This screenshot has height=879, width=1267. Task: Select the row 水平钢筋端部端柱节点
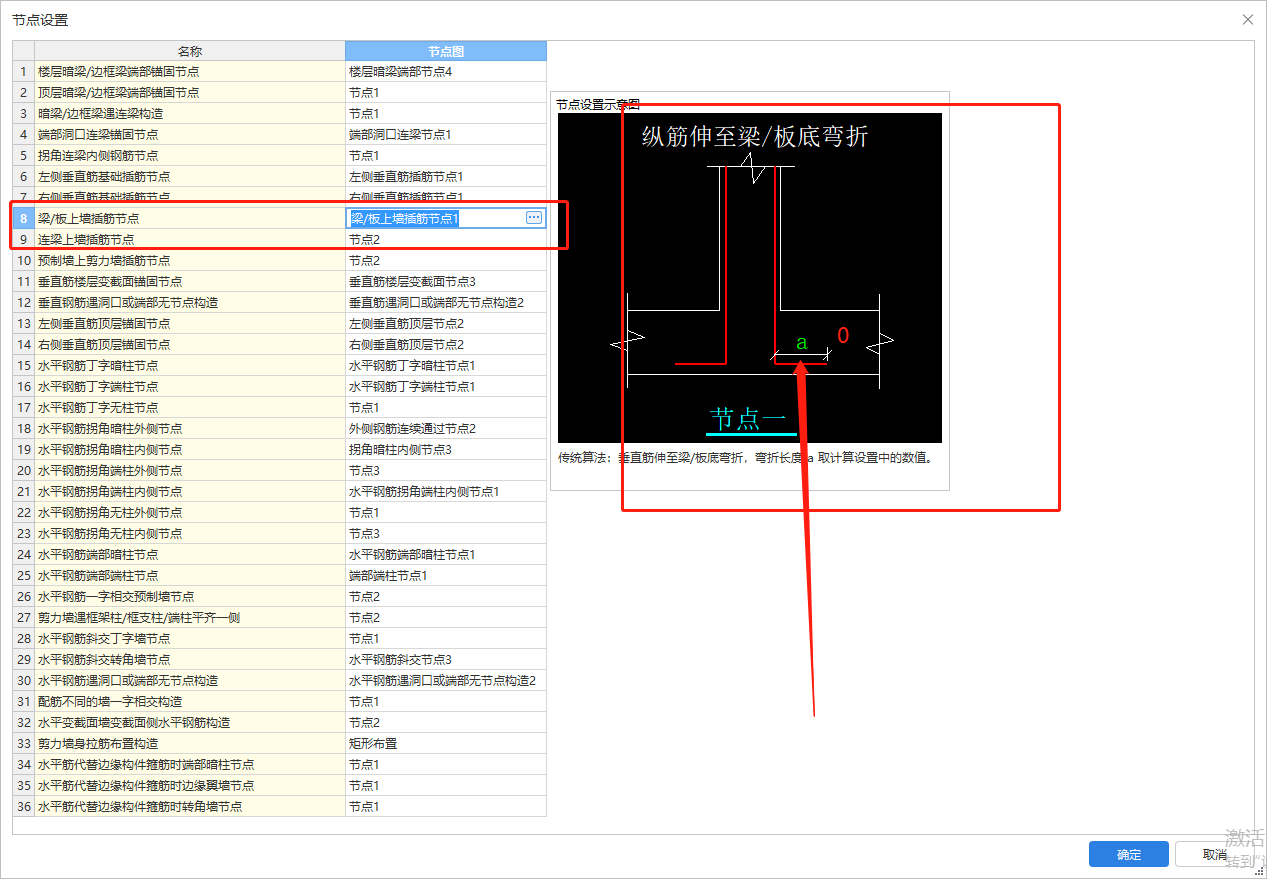click(x=280, y=575)
